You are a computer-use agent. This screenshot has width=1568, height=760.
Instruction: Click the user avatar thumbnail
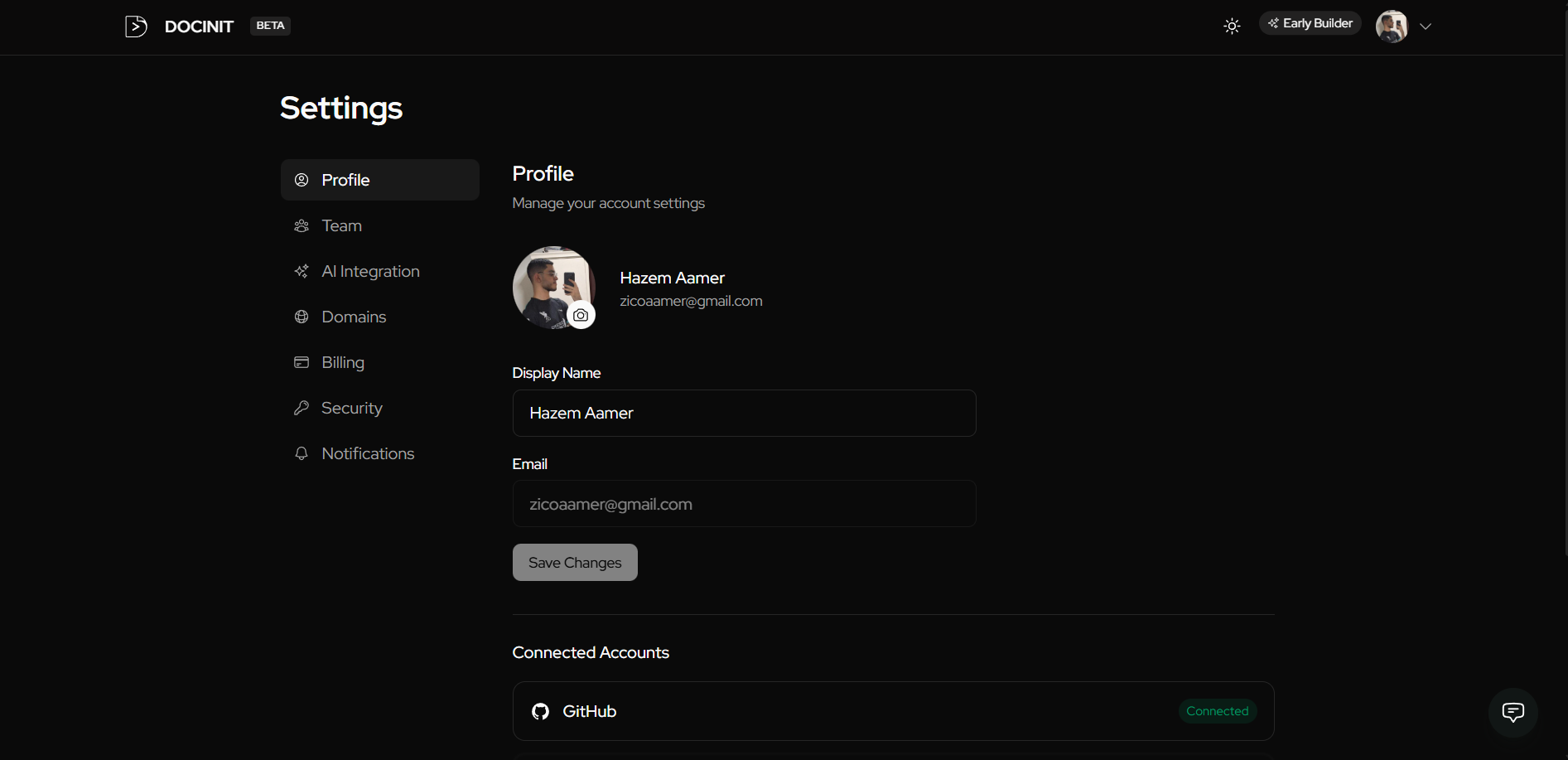(1391, 26)
